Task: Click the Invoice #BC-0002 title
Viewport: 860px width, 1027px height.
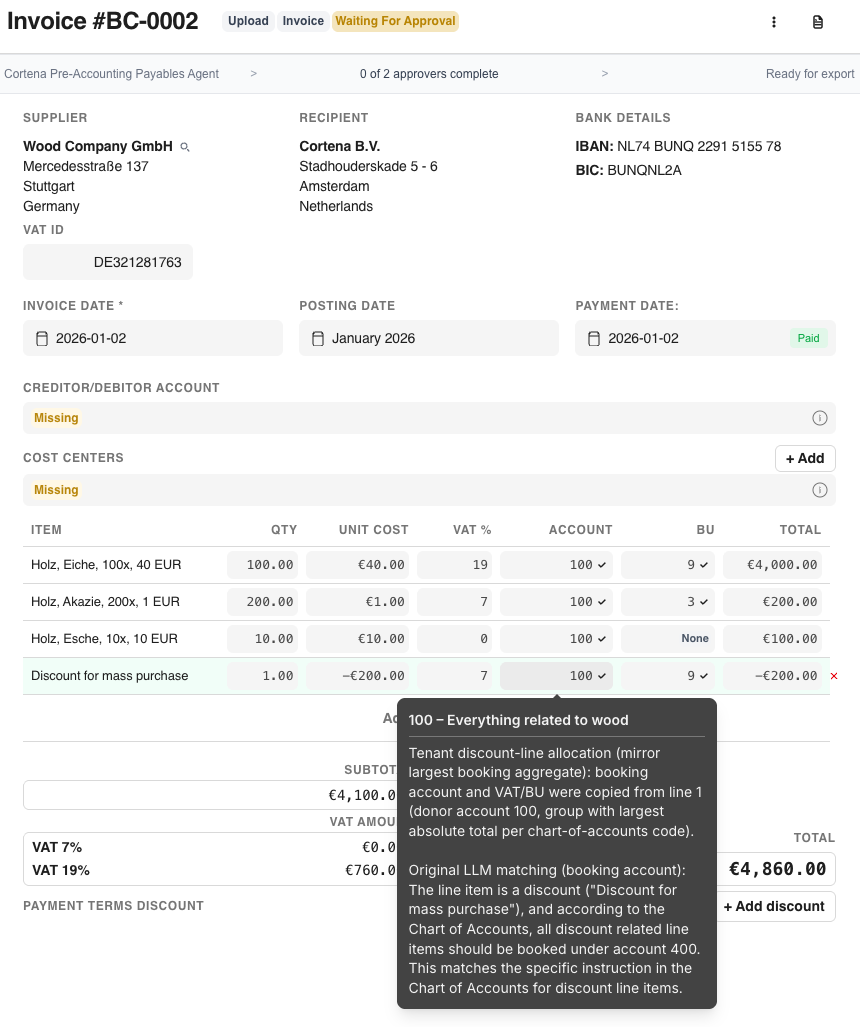Action: [x=103, y=21]
